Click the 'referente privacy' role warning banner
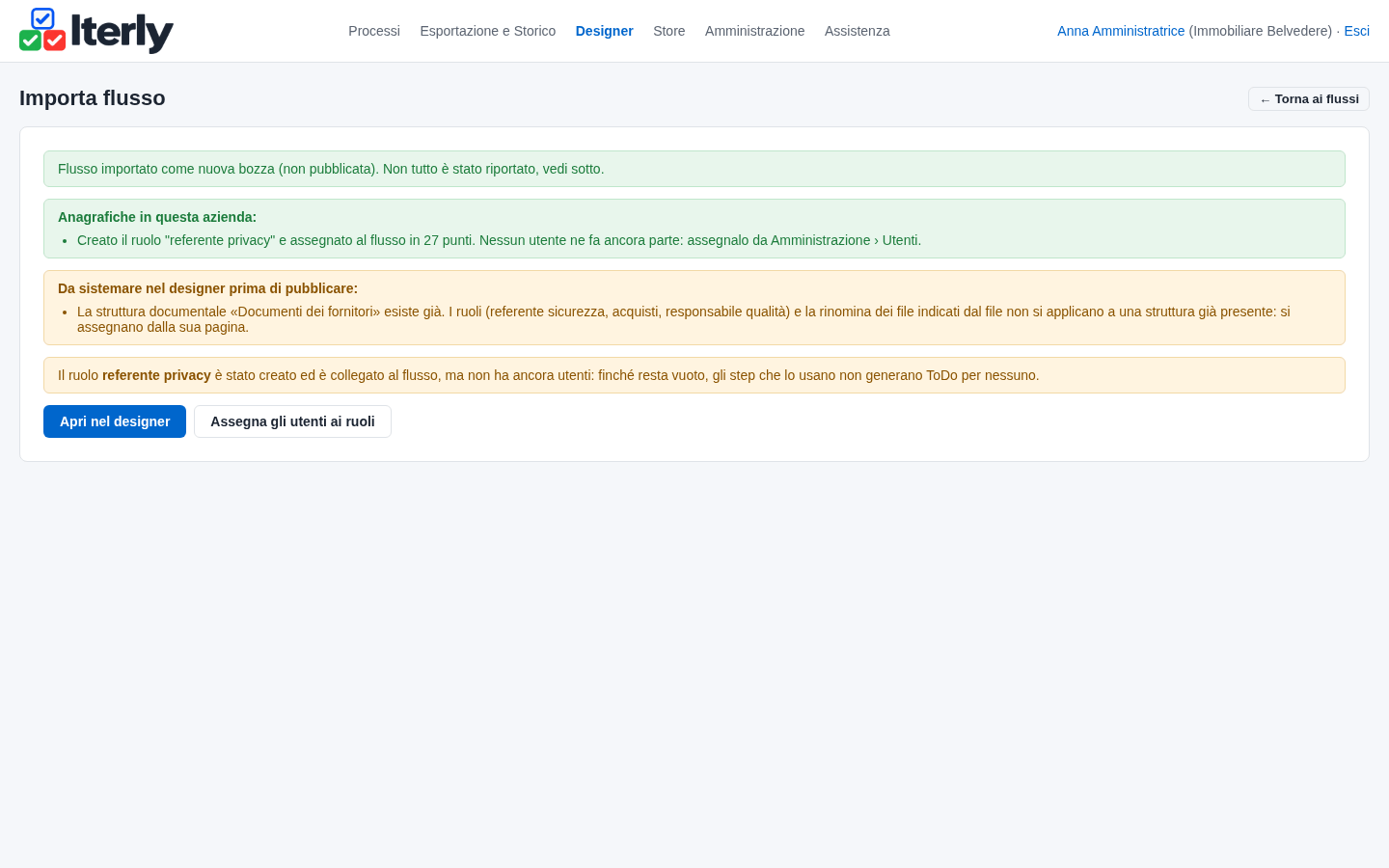The width and height of the screenshot is (1389, 868). [694, 375]
